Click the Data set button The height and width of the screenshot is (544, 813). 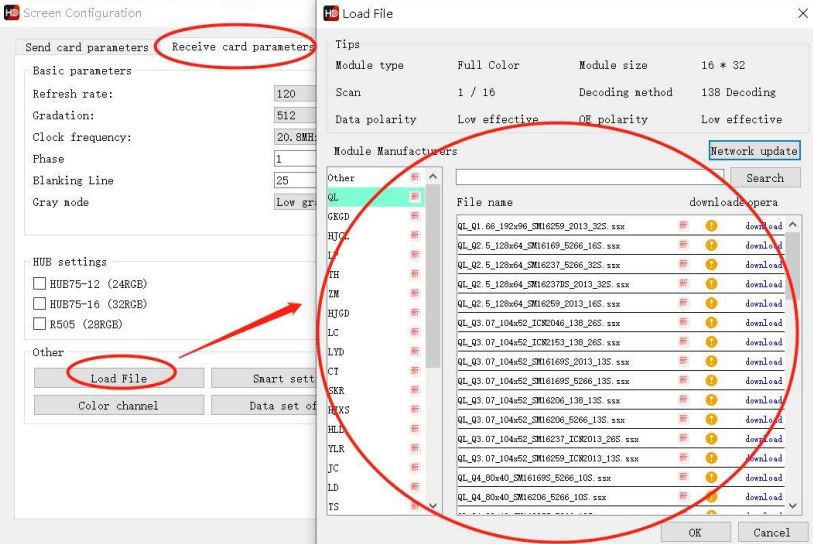point(263,406)
